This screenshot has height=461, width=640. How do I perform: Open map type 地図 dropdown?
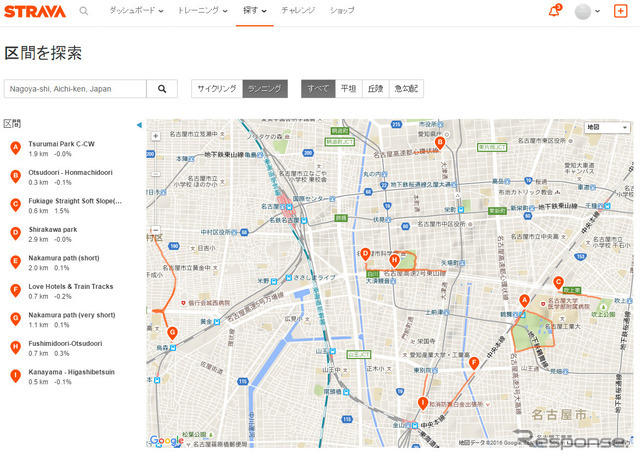click(x=607, y=127)
